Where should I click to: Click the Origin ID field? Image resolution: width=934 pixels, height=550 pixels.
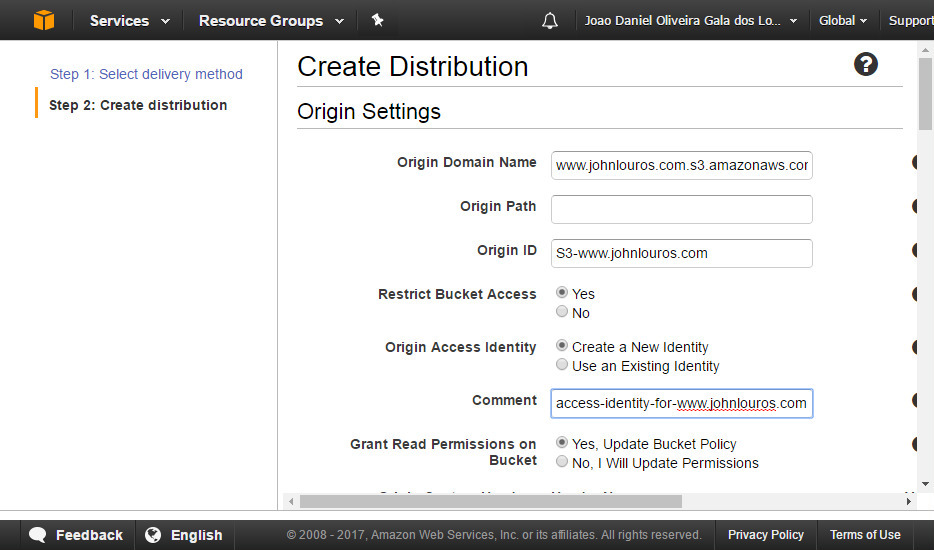681,253
